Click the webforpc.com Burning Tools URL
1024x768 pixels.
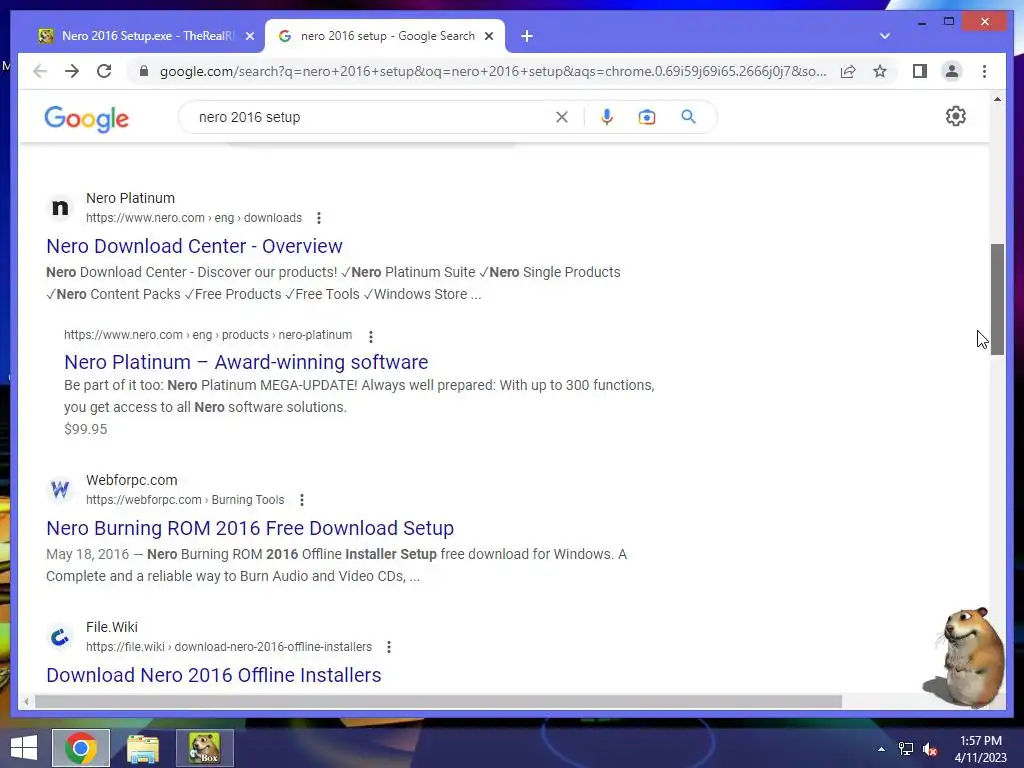point(185,500)
